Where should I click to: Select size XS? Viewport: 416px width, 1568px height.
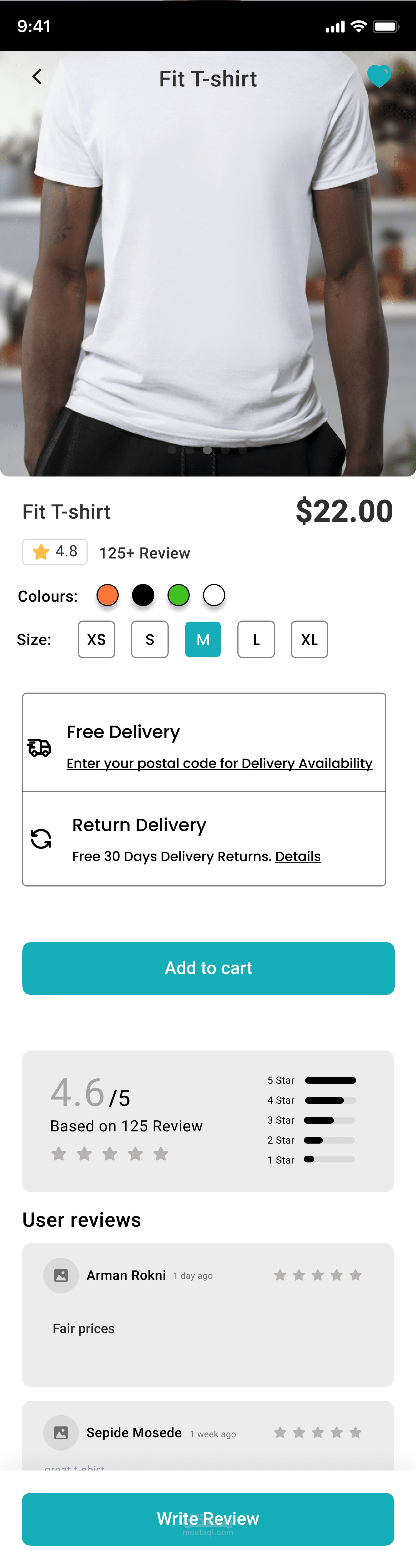click(x=96, y=639)
